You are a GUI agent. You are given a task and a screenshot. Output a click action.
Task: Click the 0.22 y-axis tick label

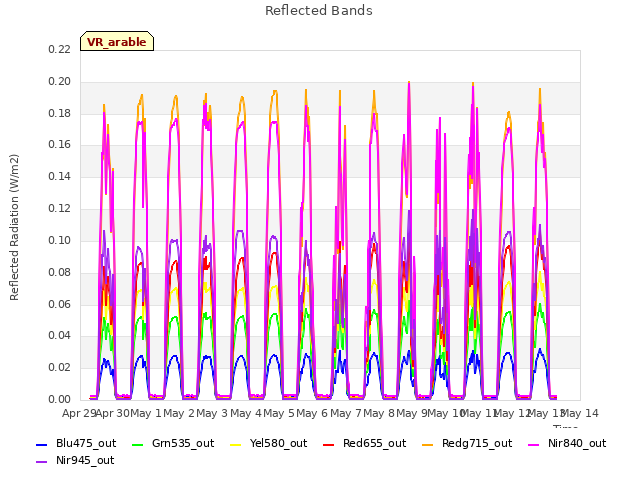pos(60,49)
